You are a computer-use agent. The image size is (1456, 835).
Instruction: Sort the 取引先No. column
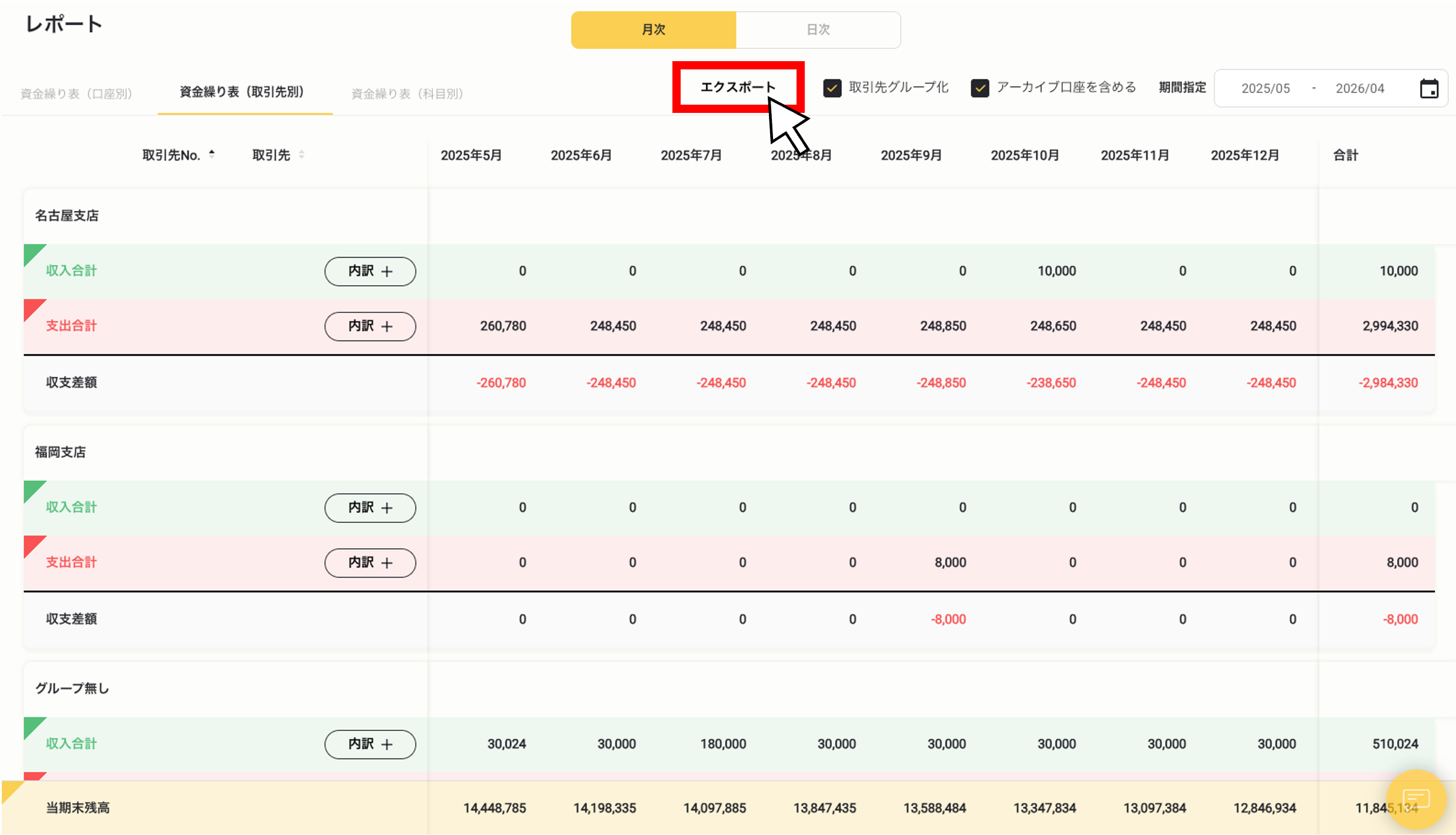pyautogui.click(x=211, y=153)
